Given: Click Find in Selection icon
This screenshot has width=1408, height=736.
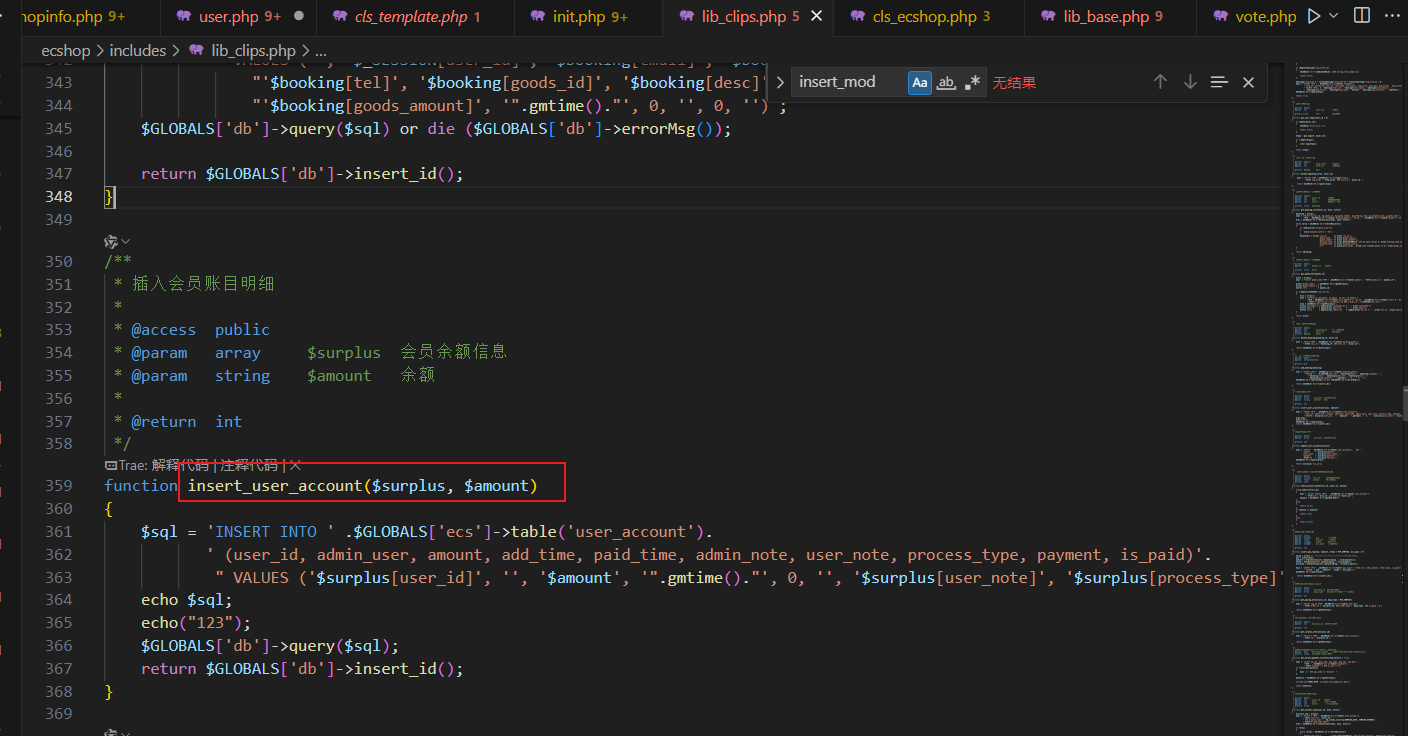Looking at the screenshot, I should point(1219,82).
